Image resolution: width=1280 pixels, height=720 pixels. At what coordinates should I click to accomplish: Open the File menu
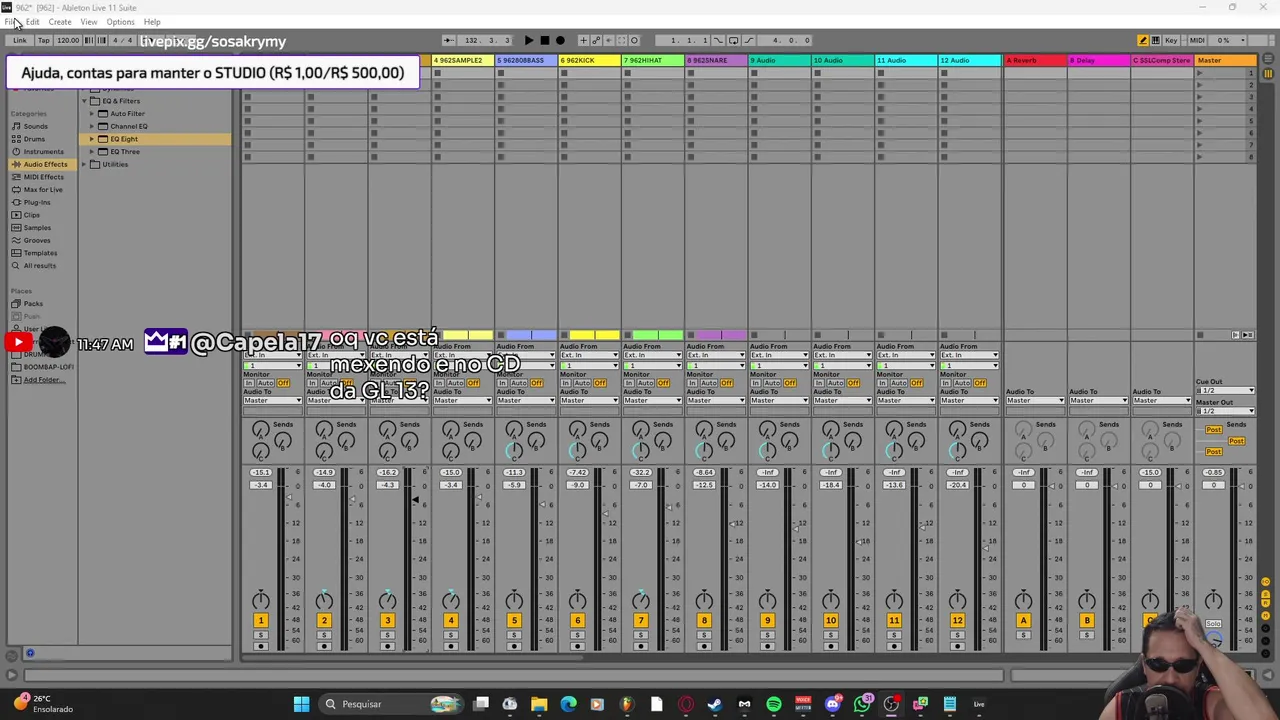(x=9, y=22)
